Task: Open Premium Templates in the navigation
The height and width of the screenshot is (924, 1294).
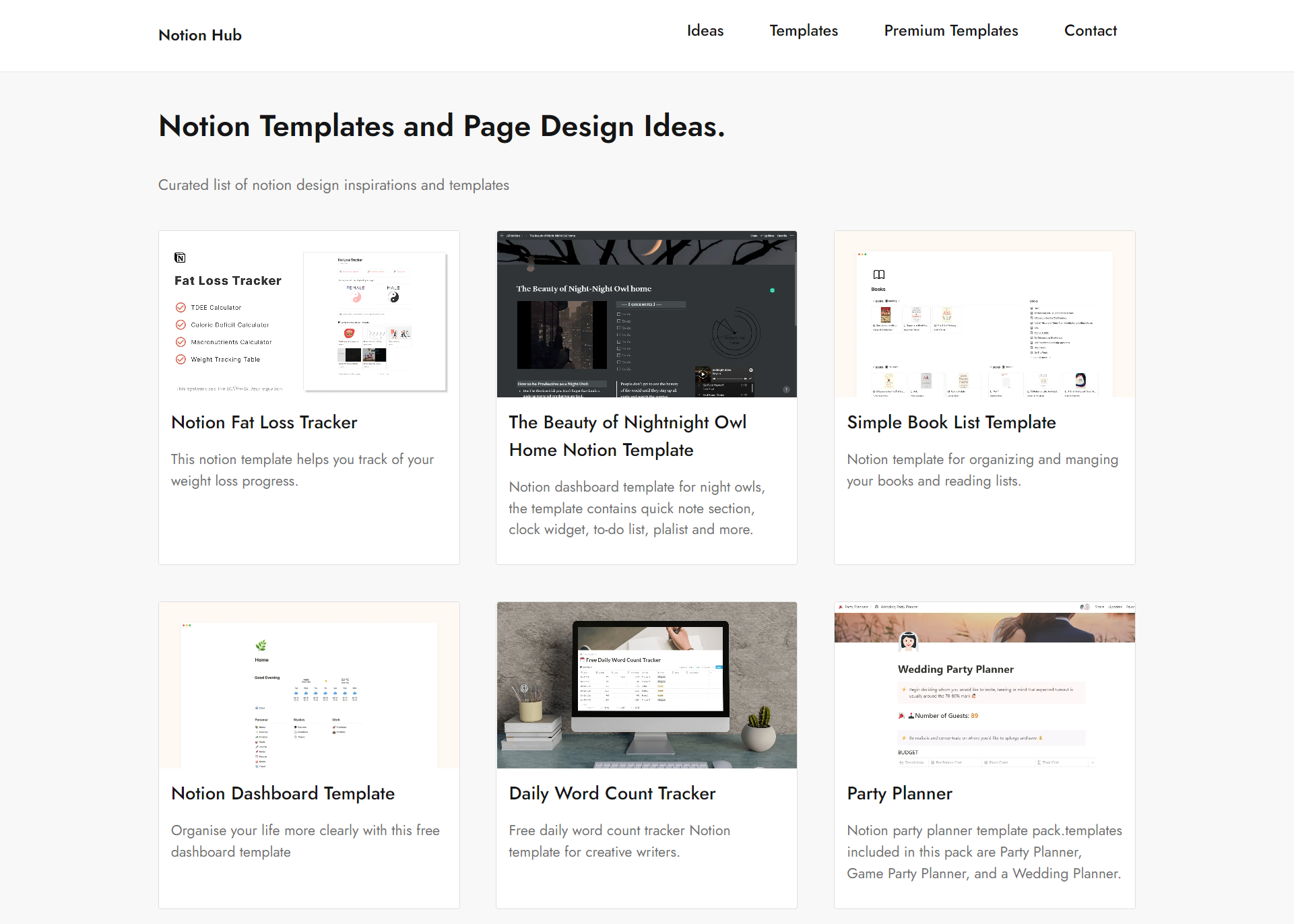Action: pyautogui.click(x=950, y=31)
